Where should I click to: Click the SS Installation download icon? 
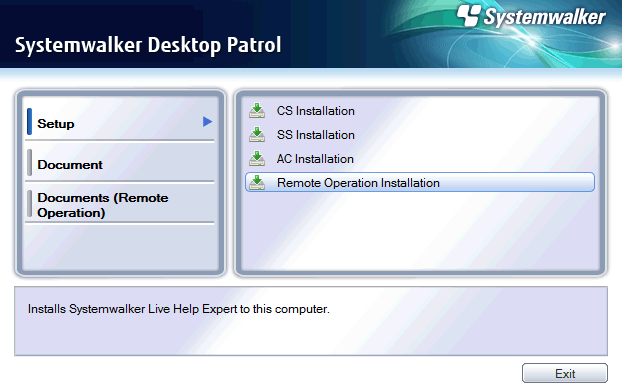click(257, 134)
